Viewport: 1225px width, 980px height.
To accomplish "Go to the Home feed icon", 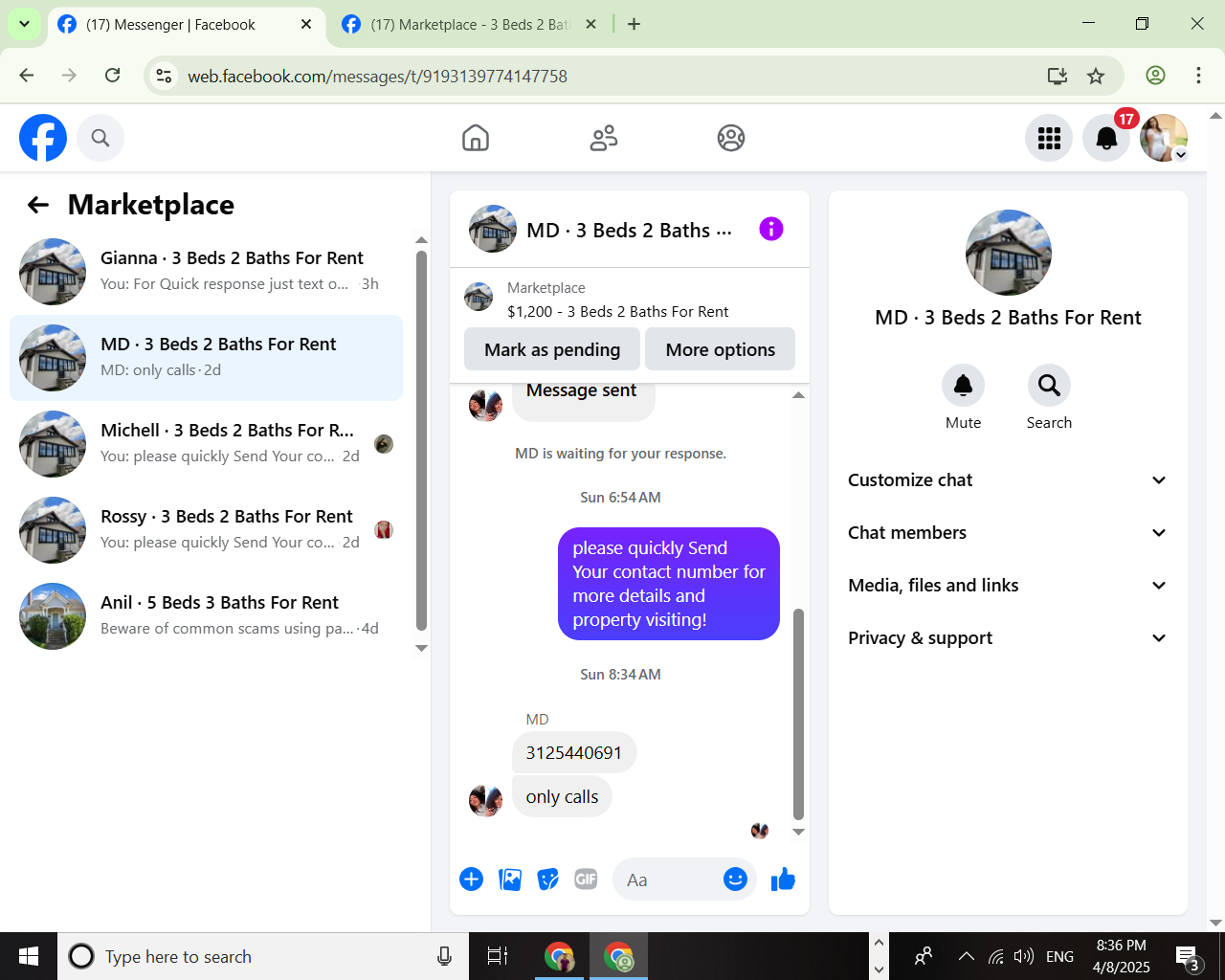I will click(476, 138).
